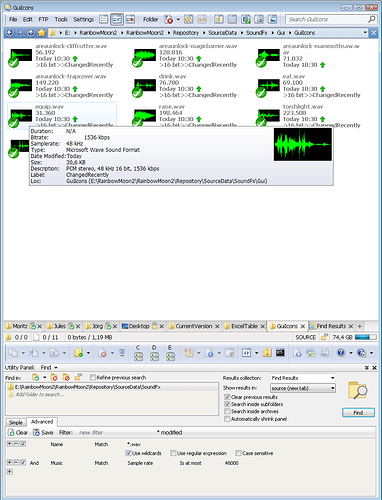Click the Folder toolbar button
382x500 pixels.
point(150,19)
